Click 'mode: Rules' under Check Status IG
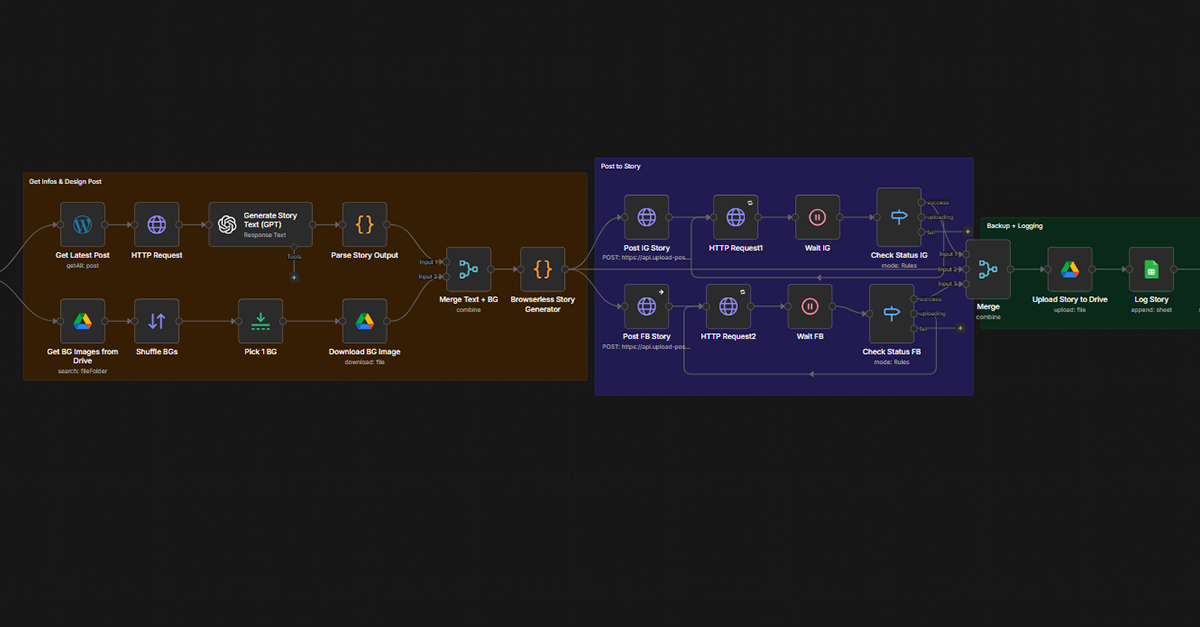 898,266
